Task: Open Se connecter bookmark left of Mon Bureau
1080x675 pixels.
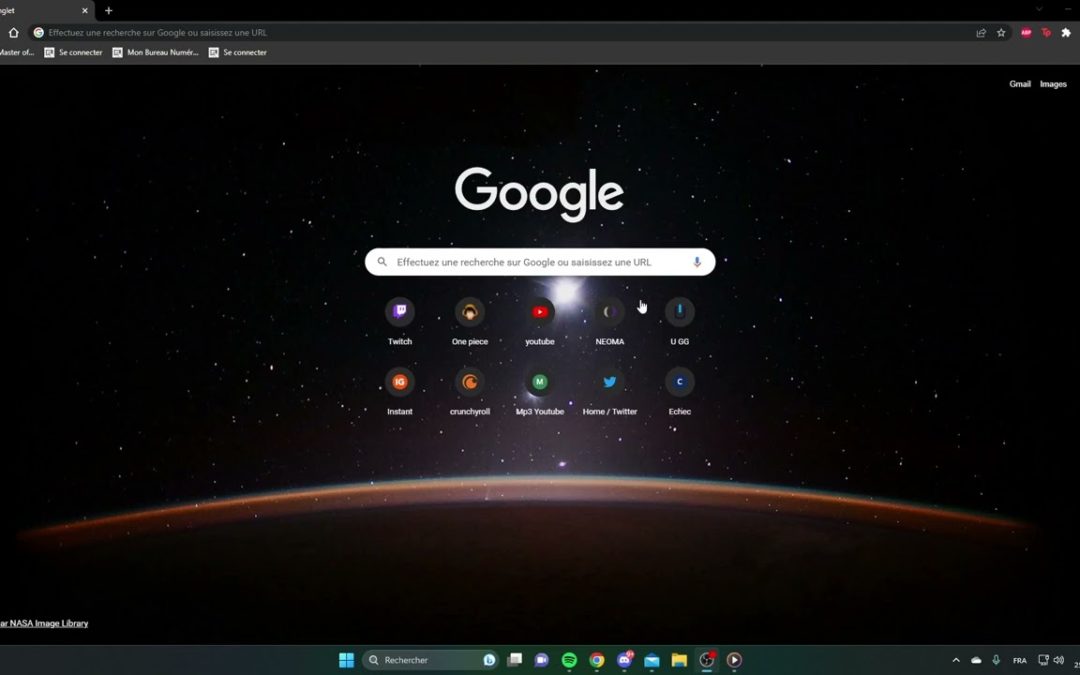Action: (74, 52)
